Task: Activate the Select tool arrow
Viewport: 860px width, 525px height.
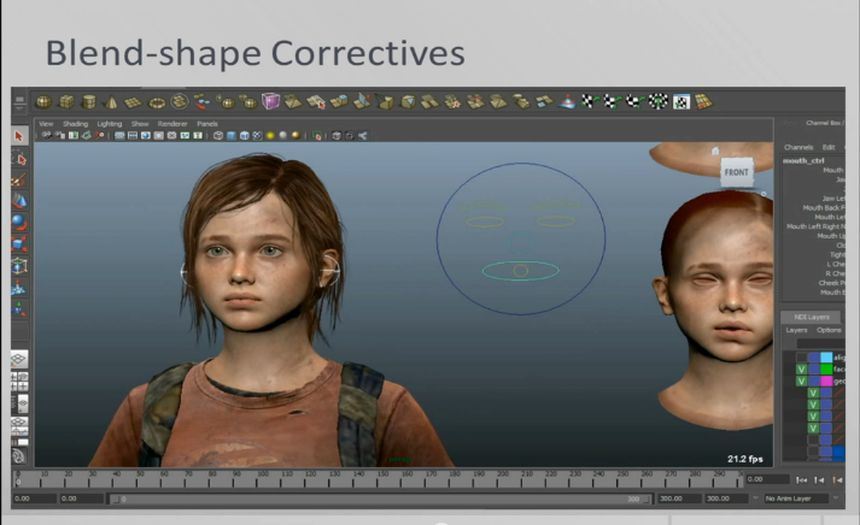Action: click(19, 136)
